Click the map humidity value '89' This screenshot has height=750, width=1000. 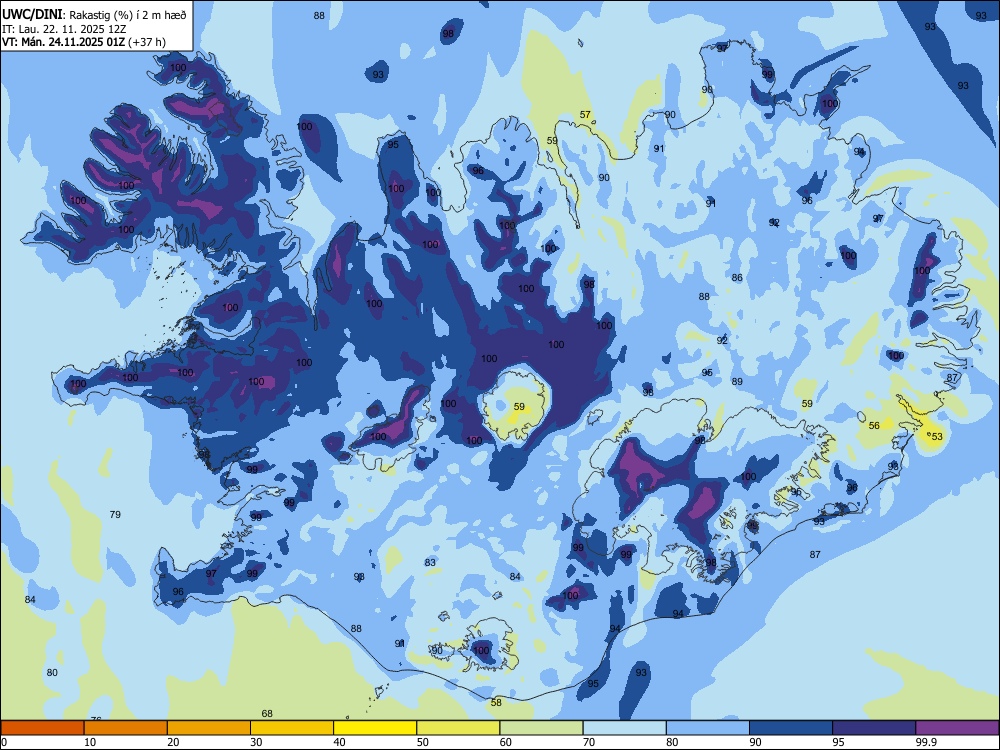point(737,381)
